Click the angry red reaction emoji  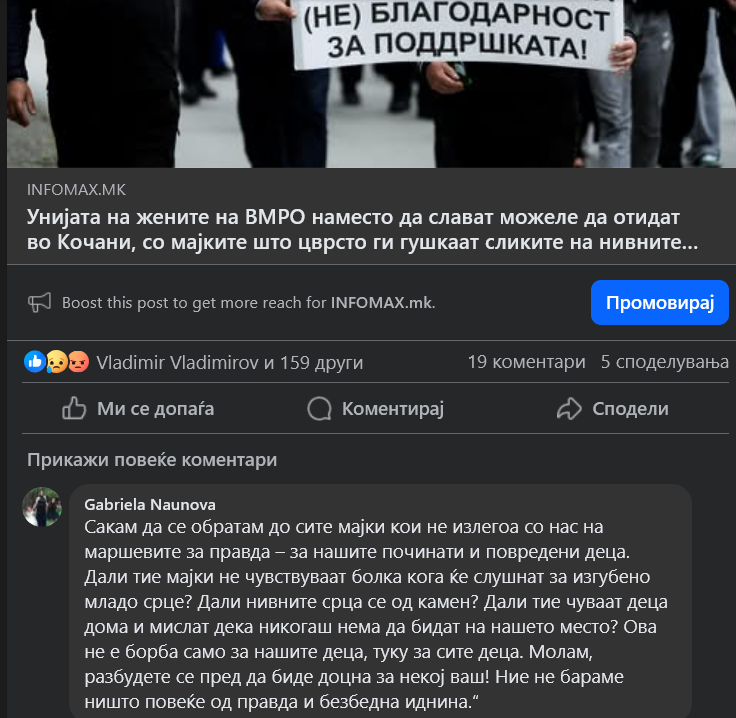[x=78, y=362]
